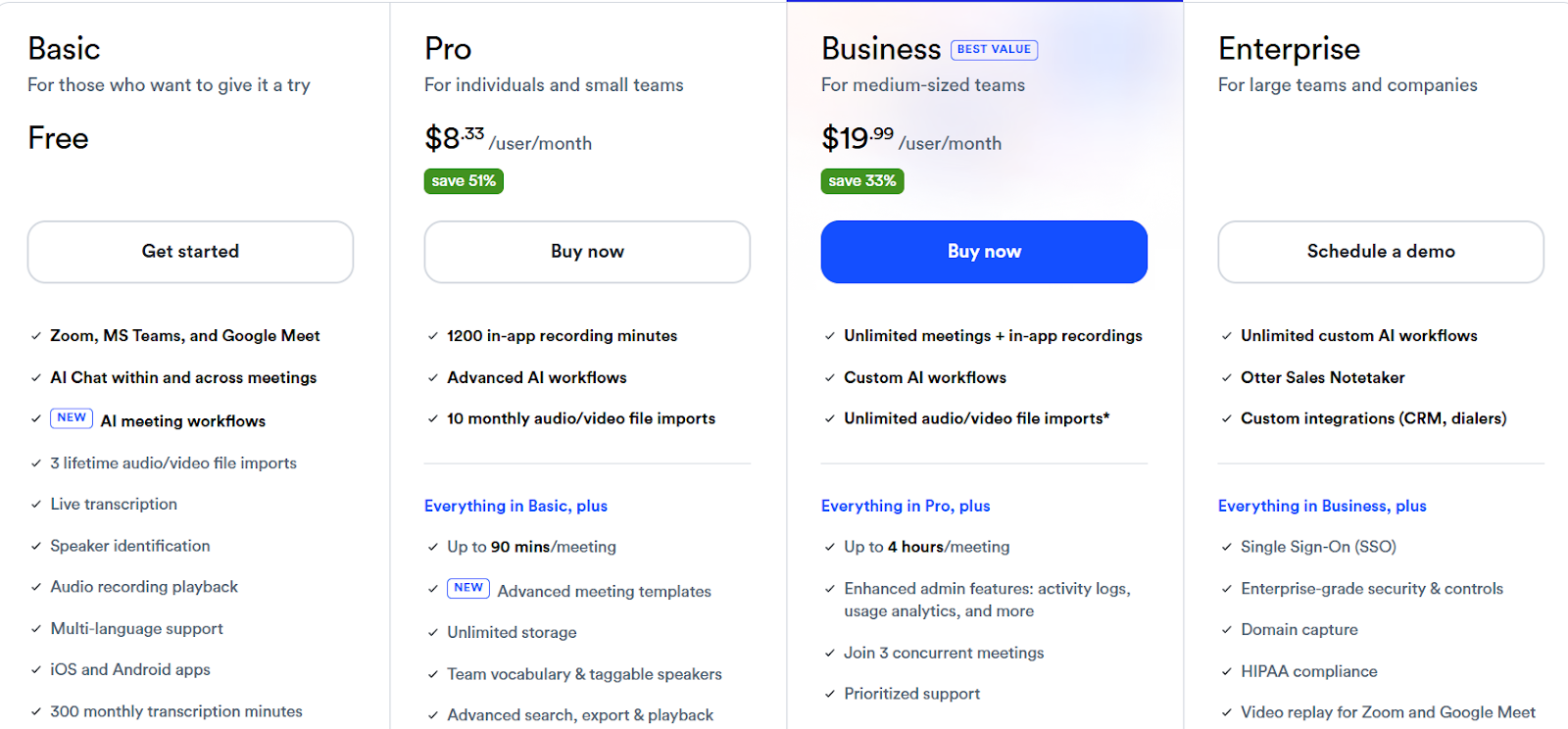Click the $19.99 per user price
The width and height of the screenshot is (1568, 729).
(857, 139)
